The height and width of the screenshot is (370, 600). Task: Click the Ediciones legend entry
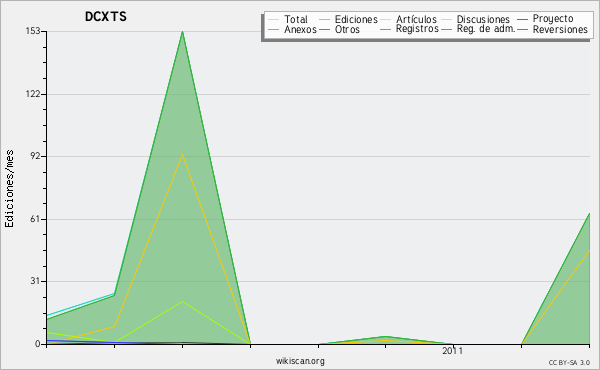tap(348, 19)
